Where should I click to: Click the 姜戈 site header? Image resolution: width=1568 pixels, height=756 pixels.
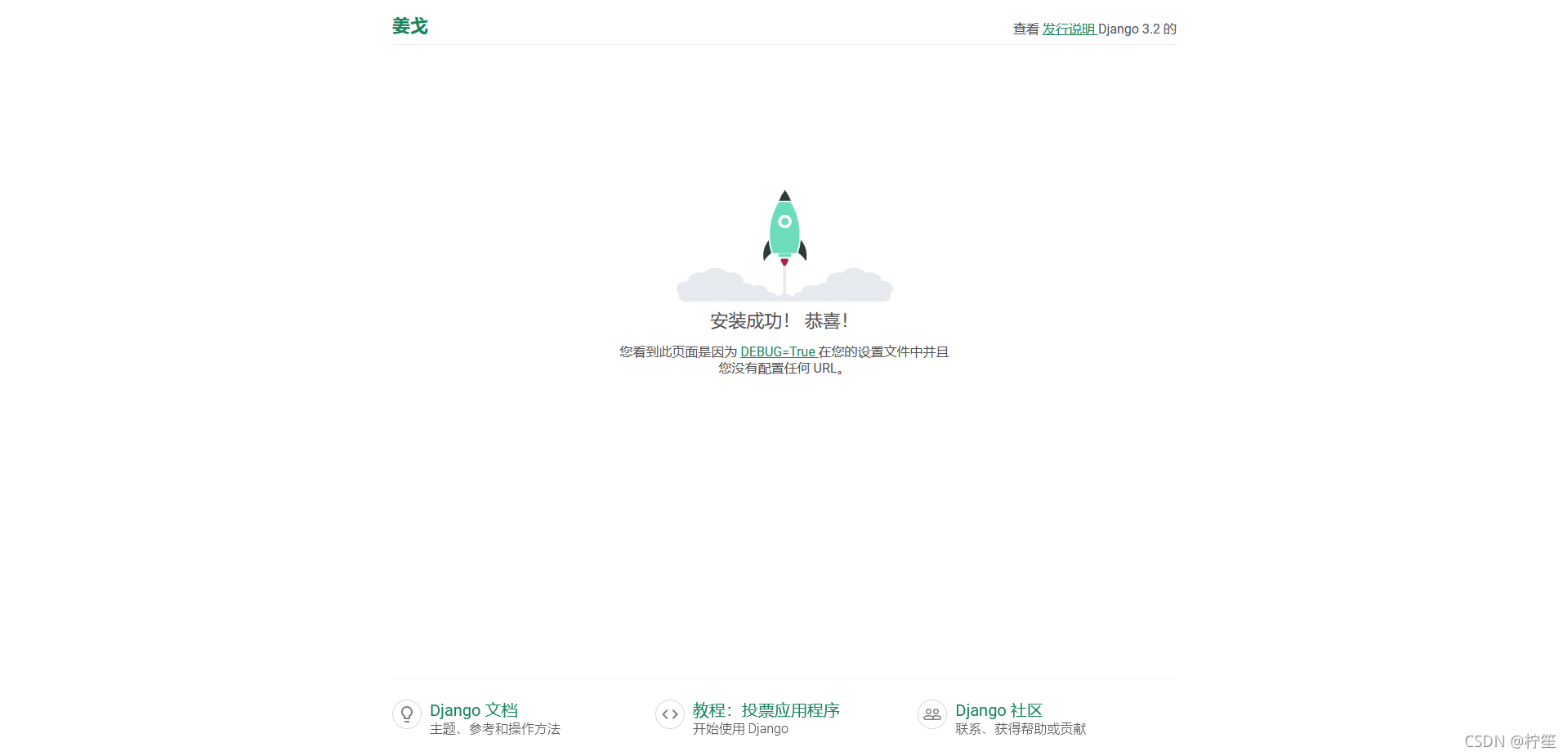tap(409, 25)
